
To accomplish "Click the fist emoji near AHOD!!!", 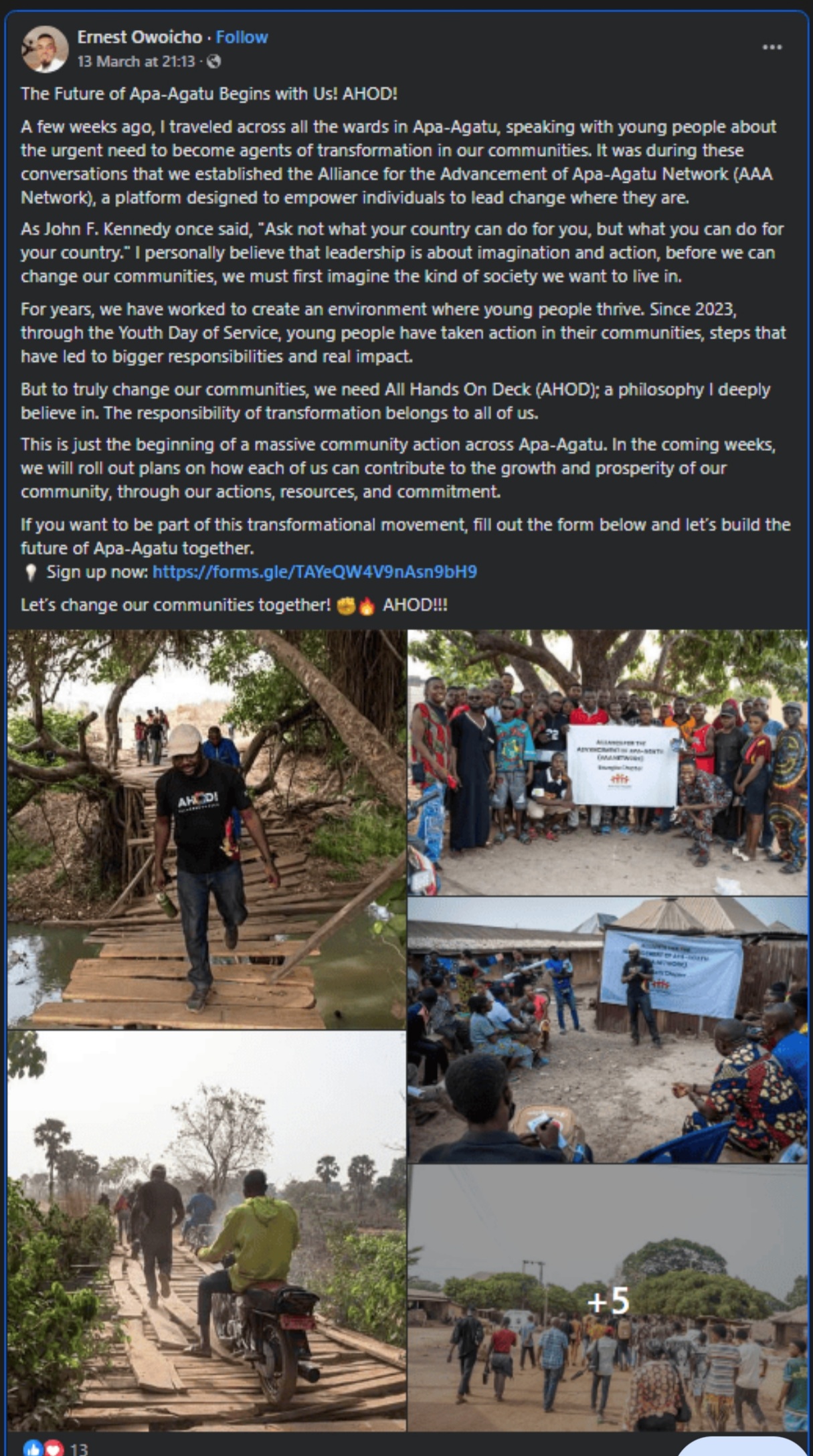I will (346, 606).
